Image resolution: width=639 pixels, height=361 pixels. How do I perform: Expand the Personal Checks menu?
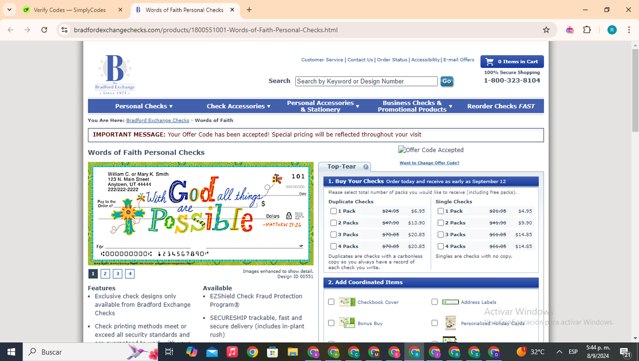143,106
